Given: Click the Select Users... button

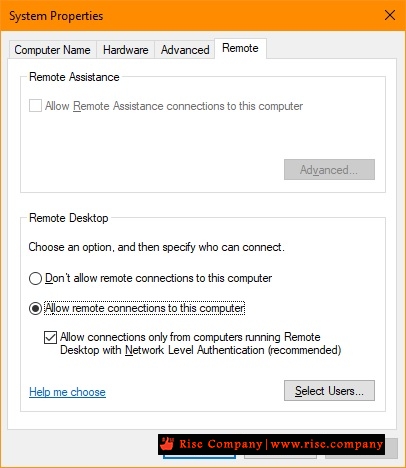Looking at the screenshot, I should 329,391.
